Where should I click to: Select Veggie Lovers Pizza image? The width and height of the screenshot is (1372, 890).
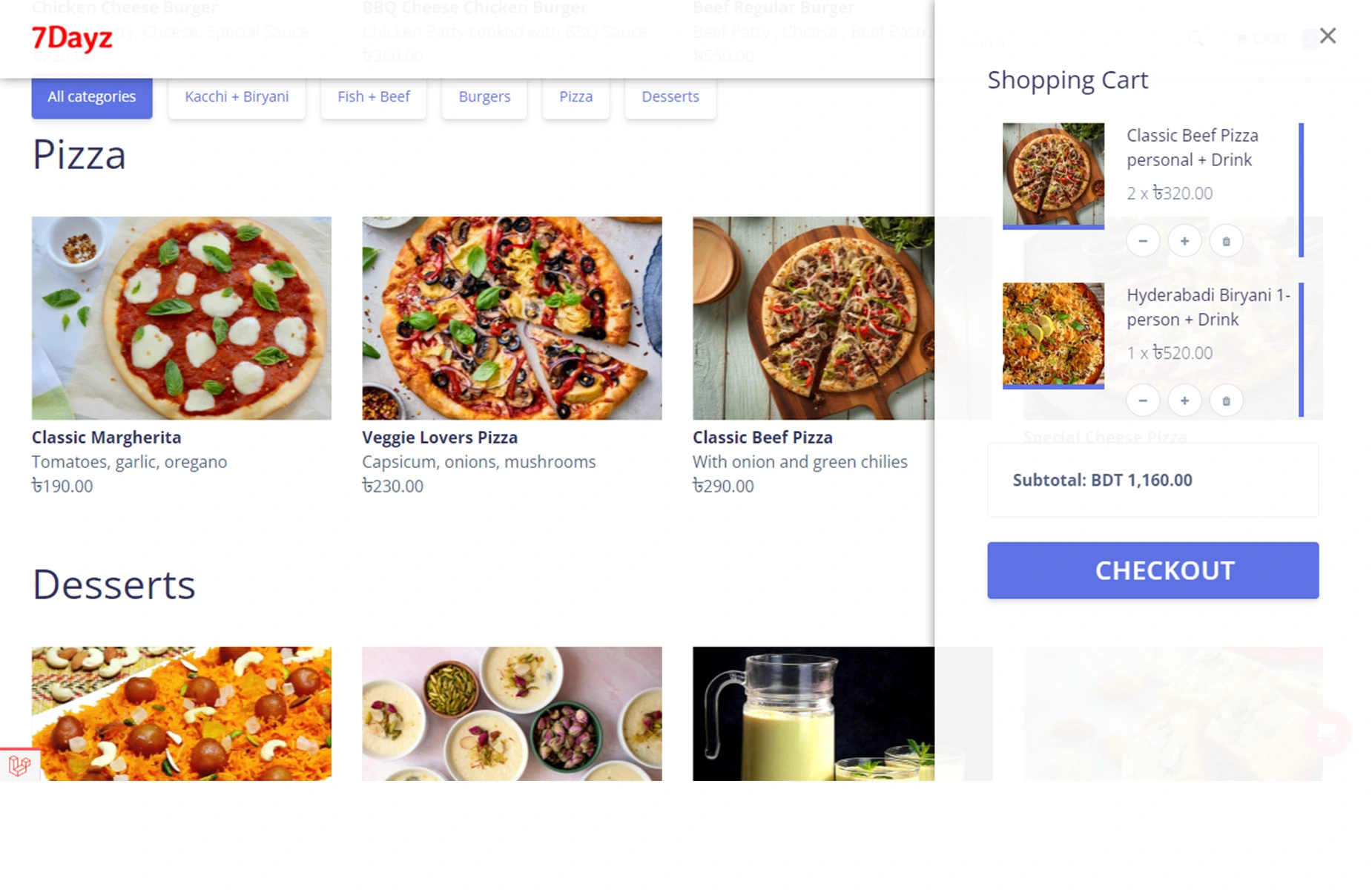512,318
